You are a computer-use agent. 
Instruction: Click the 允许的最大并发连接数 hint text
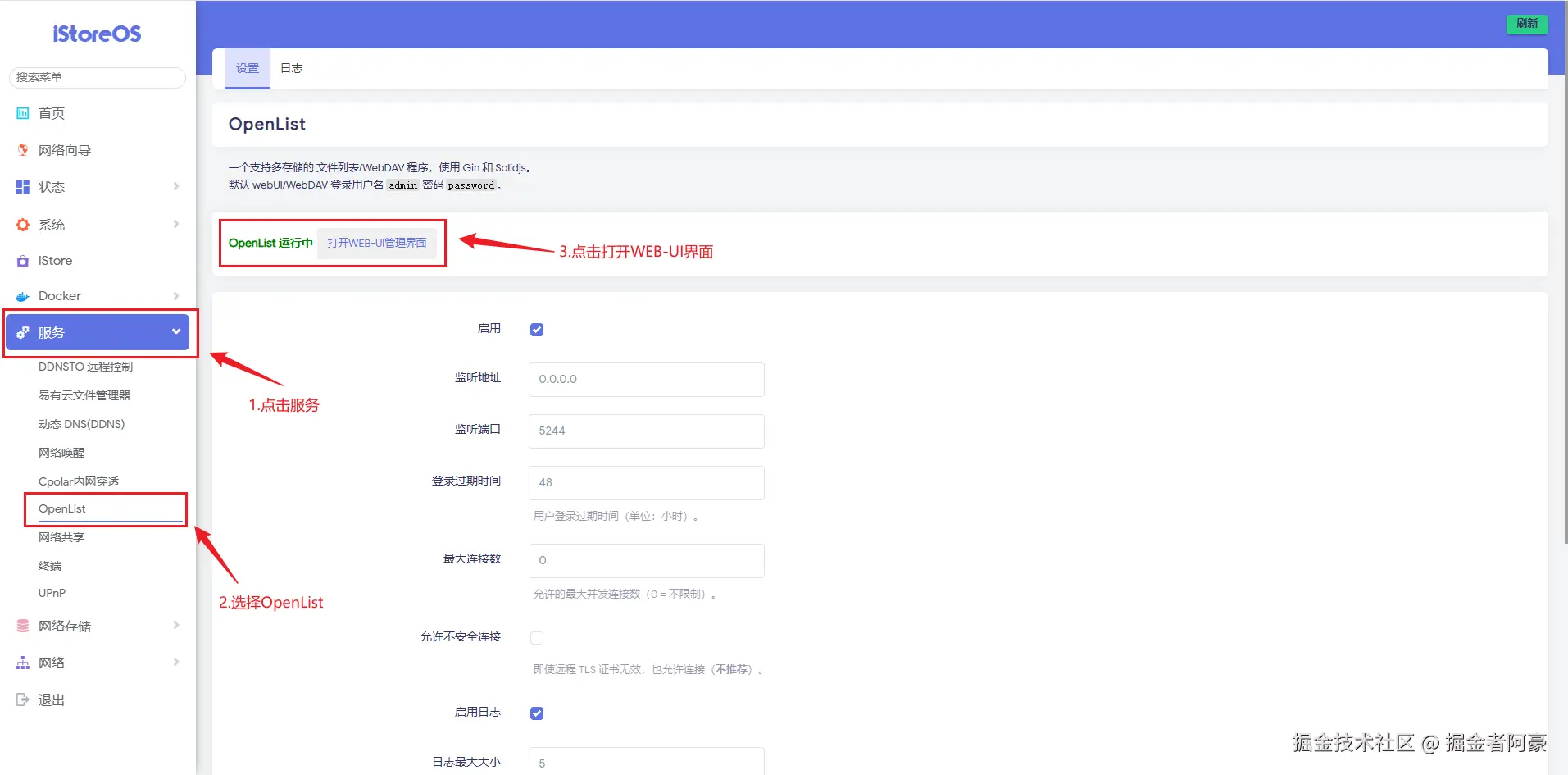pos(625,595)
